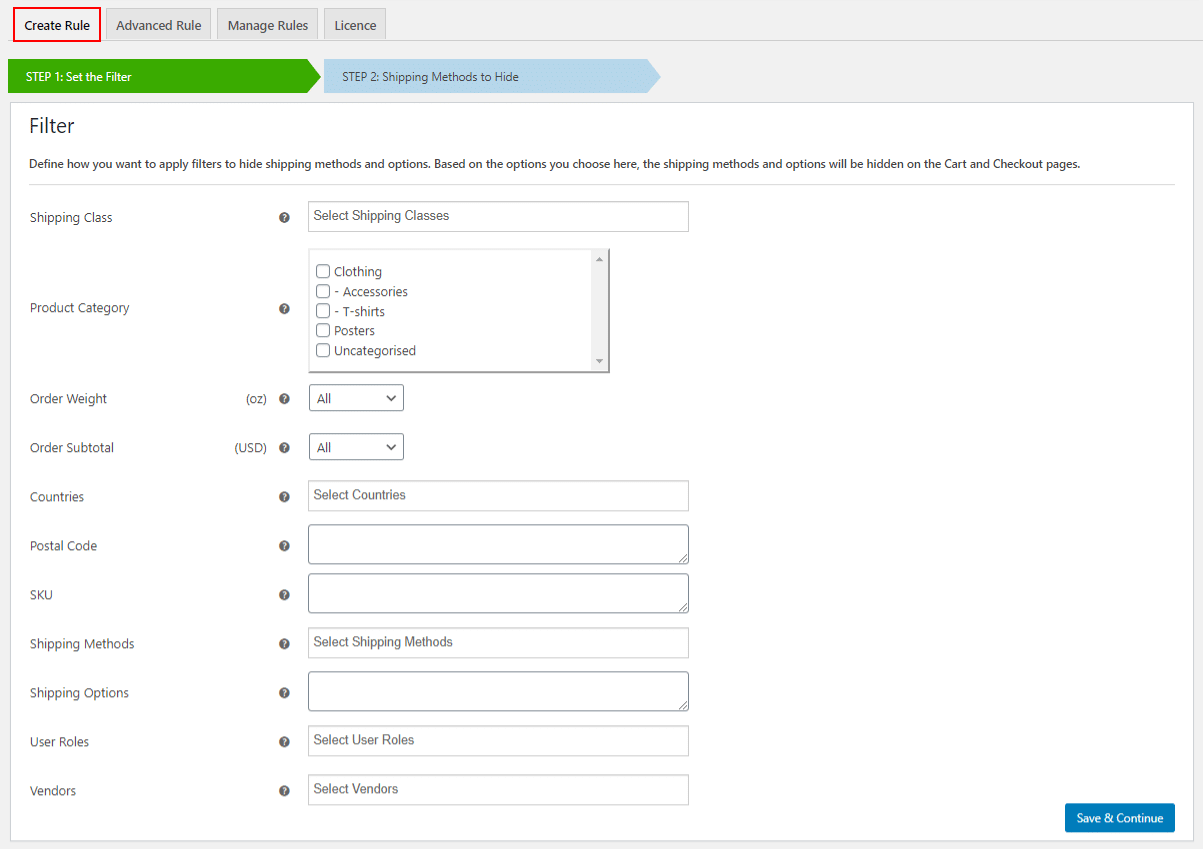The width and height of the screenshot is (1203, 849).
Task: Click down arrow of category list scrollbar
Action: pos(599,361)
